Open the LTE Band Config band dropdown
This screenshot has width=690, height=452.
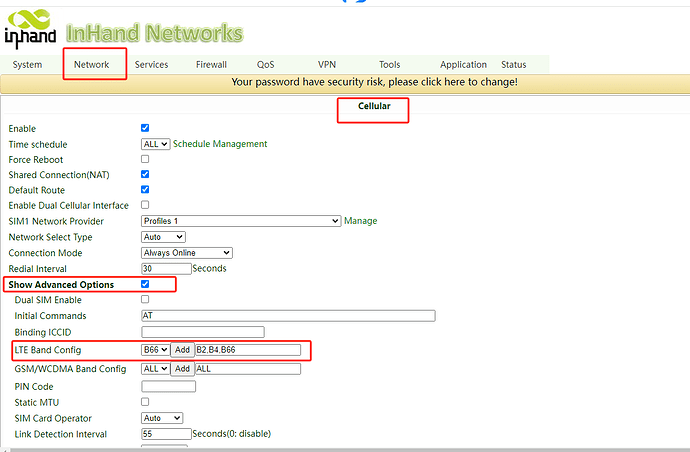156,350
